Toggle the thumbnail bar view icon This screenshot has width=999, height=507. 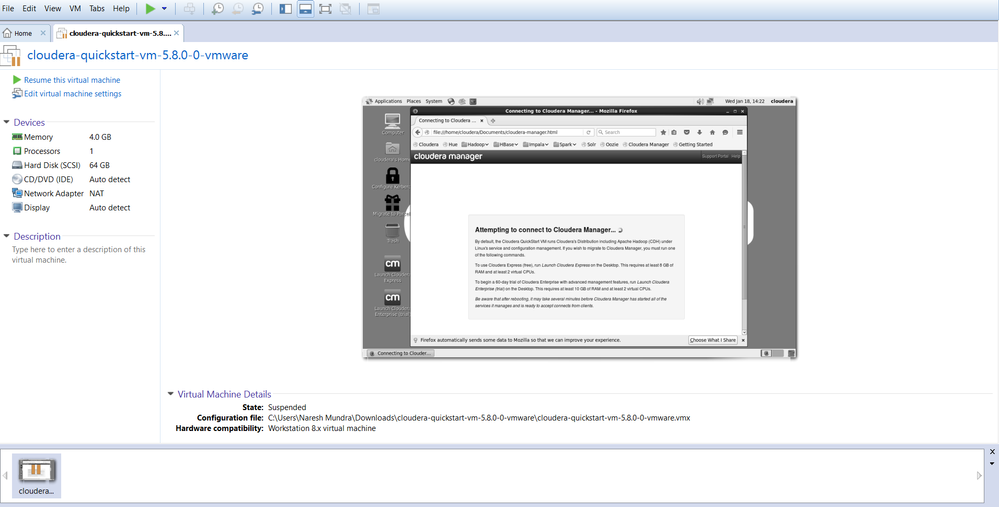(306, 9)
